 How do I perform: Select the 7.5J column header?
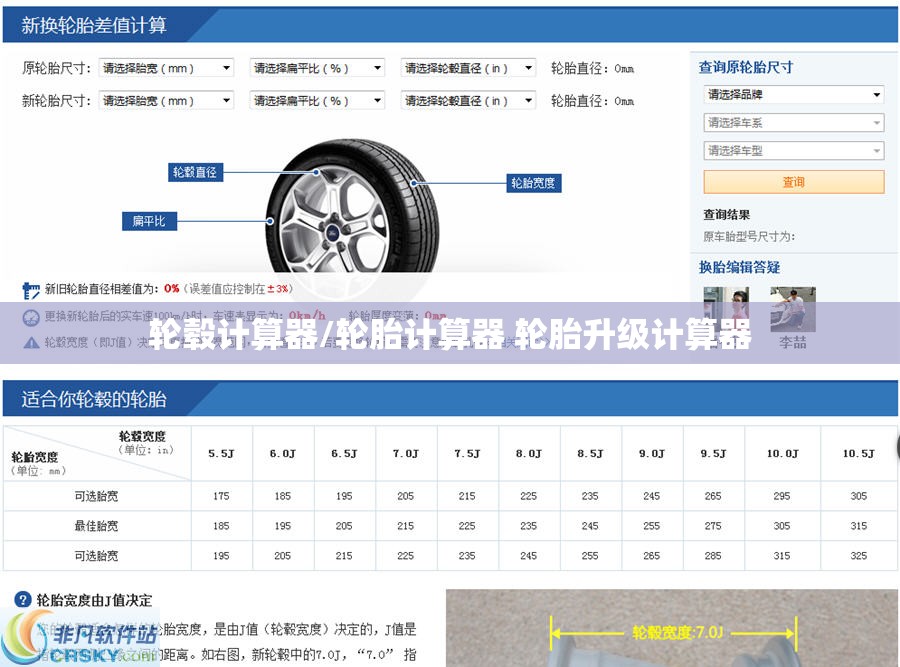click(x=467, y=453)
